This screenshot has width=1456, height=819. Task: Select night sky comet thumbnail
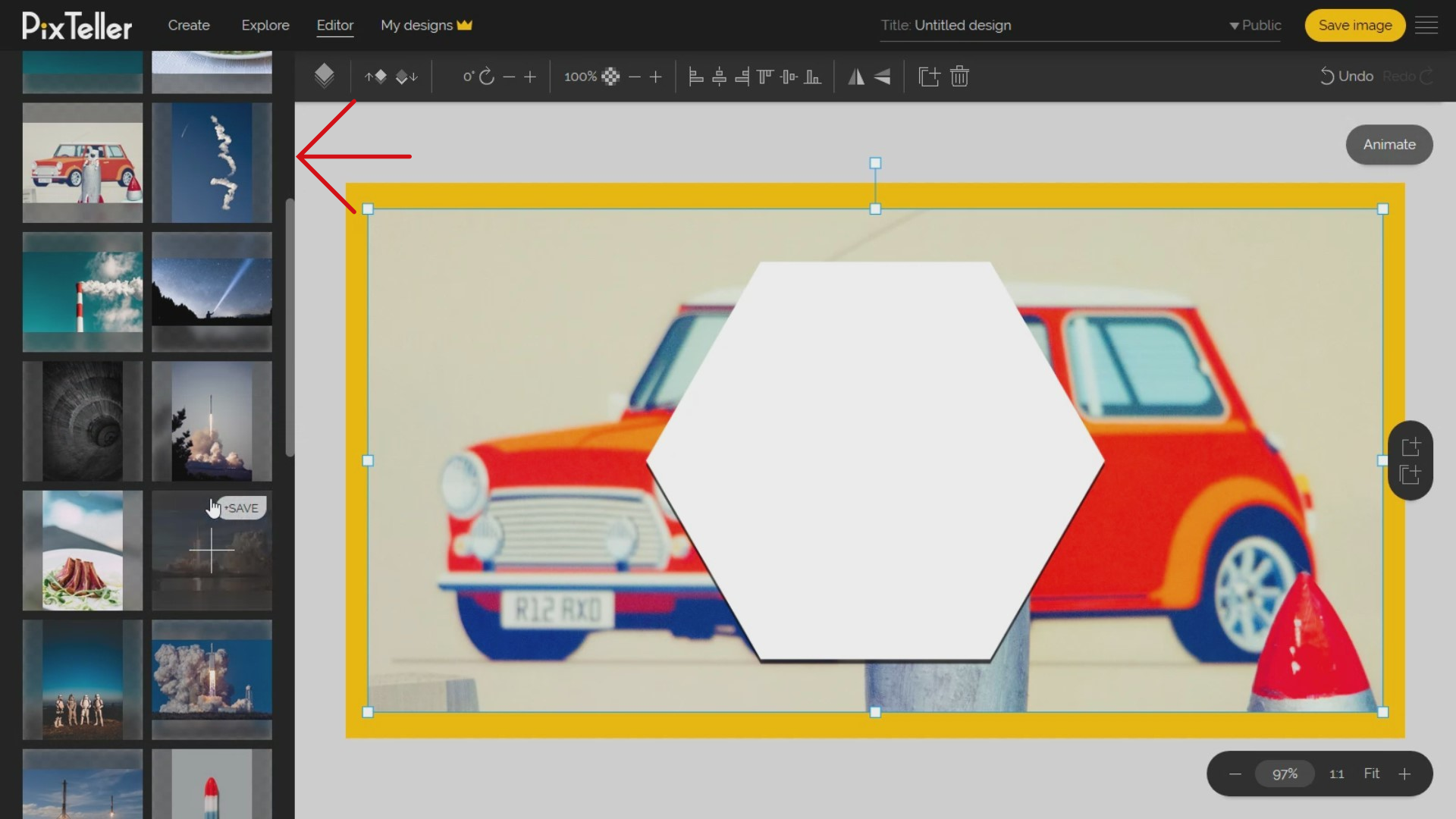[212, 292]
